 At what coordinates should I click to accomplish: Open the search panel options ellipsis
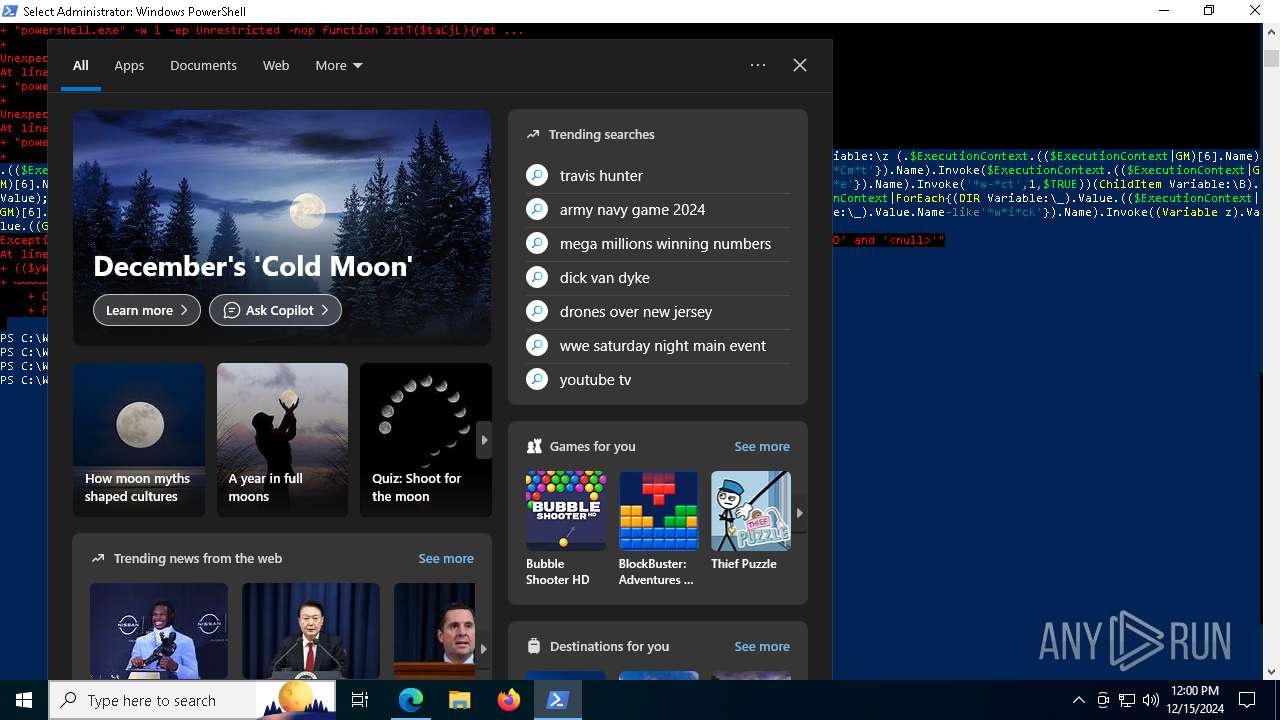[x=758, y=65]
